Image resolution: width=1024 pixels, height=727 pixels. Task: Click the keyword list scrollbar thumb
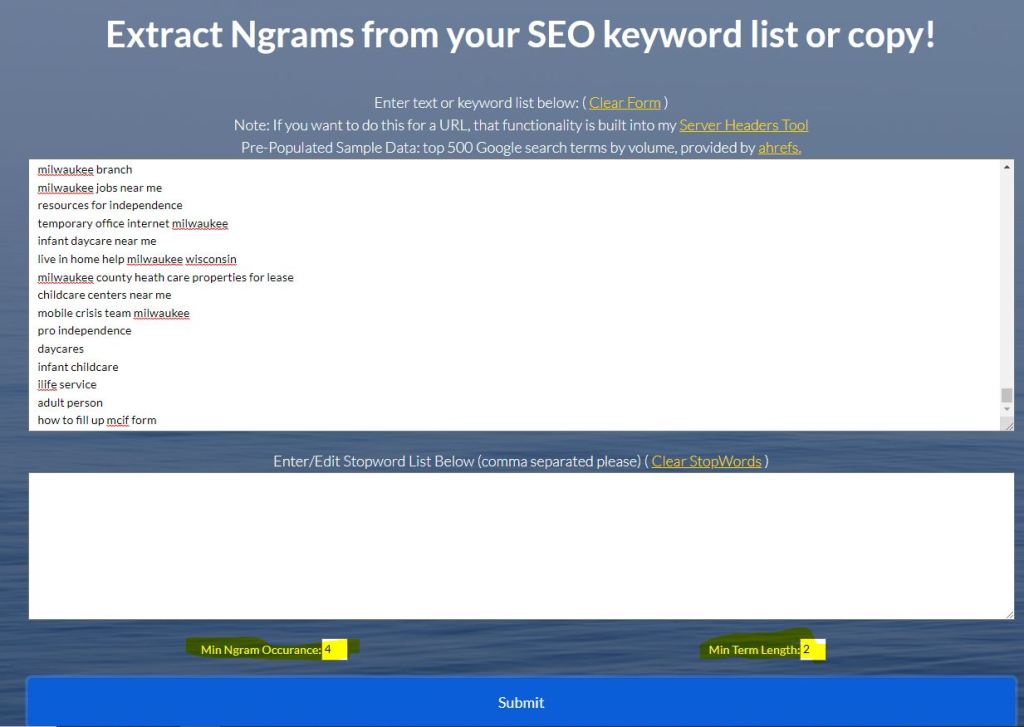click(1006, 395)
